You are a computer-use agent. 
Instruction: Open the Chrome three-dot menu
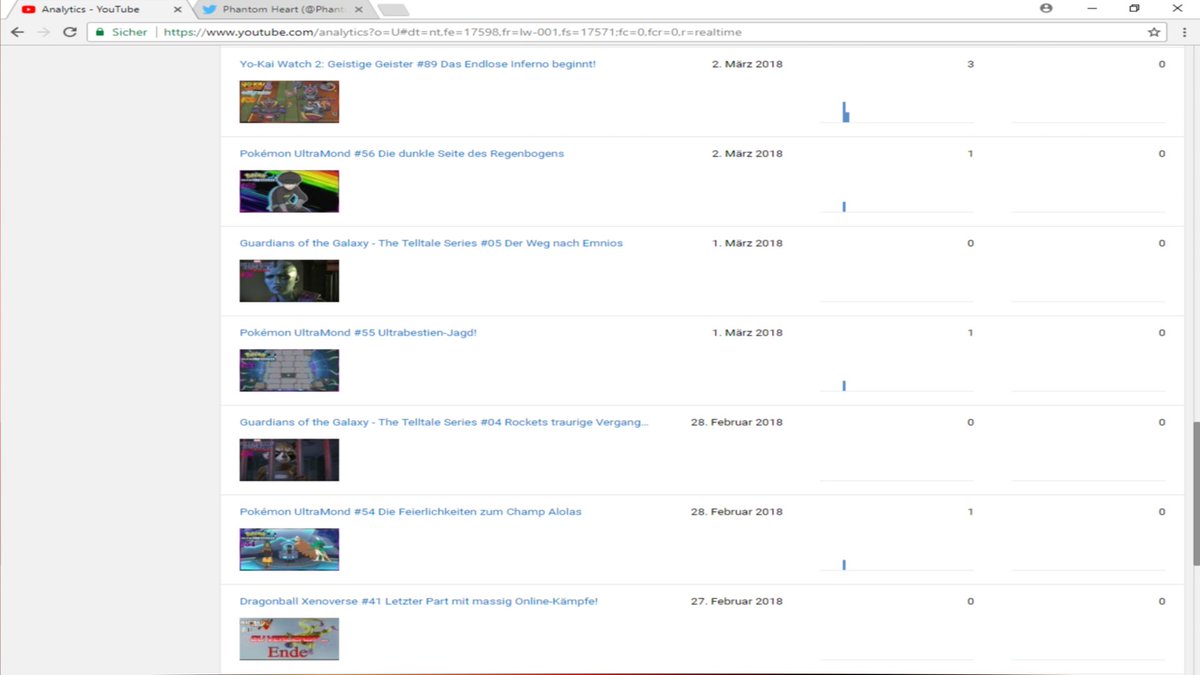coord(1184,32)
